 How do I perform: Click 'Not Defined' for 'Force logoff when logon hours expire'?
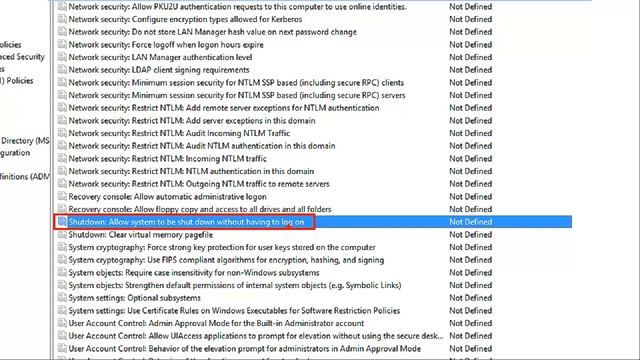471,44
